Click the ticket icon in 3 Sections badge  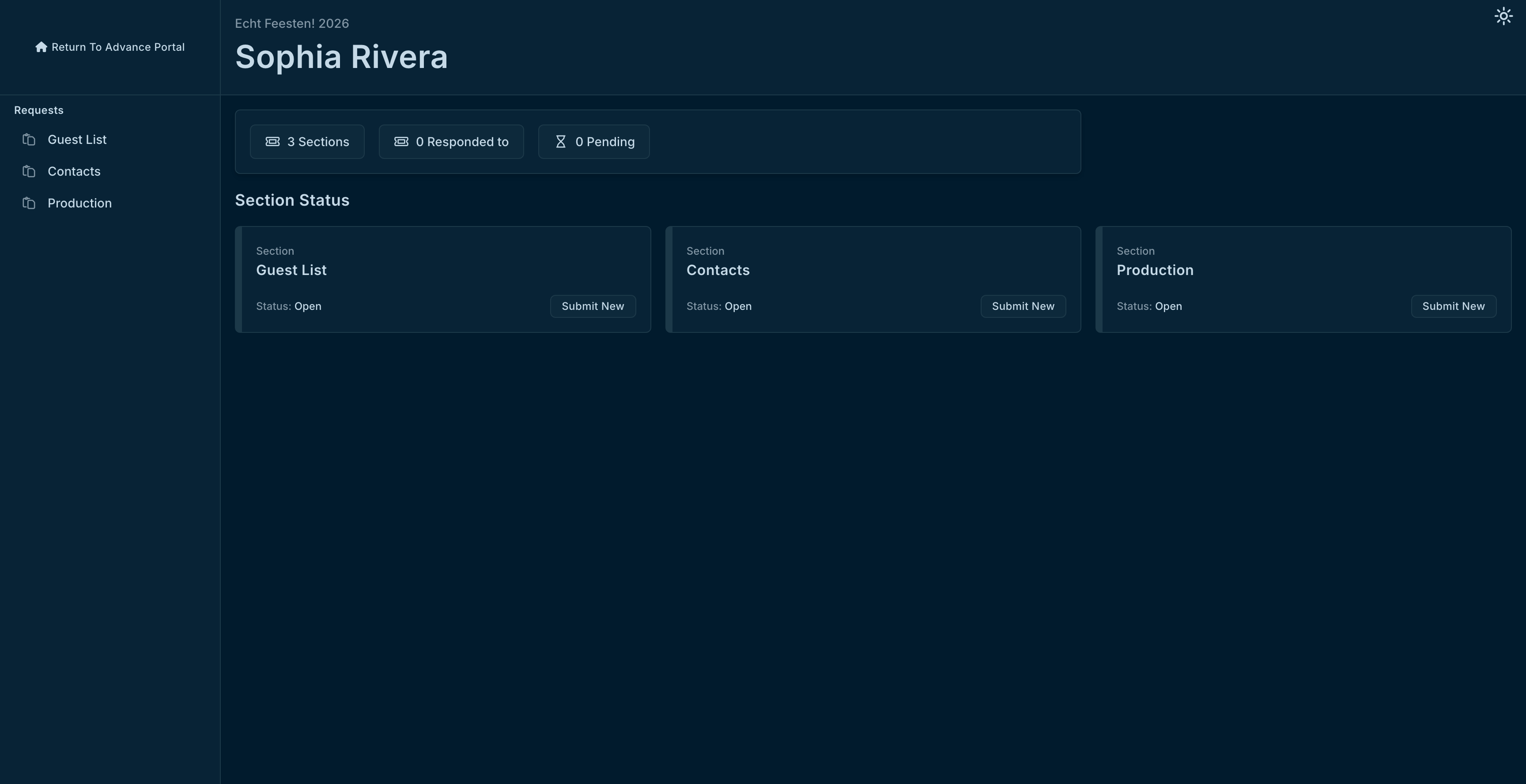coord(272,142)
